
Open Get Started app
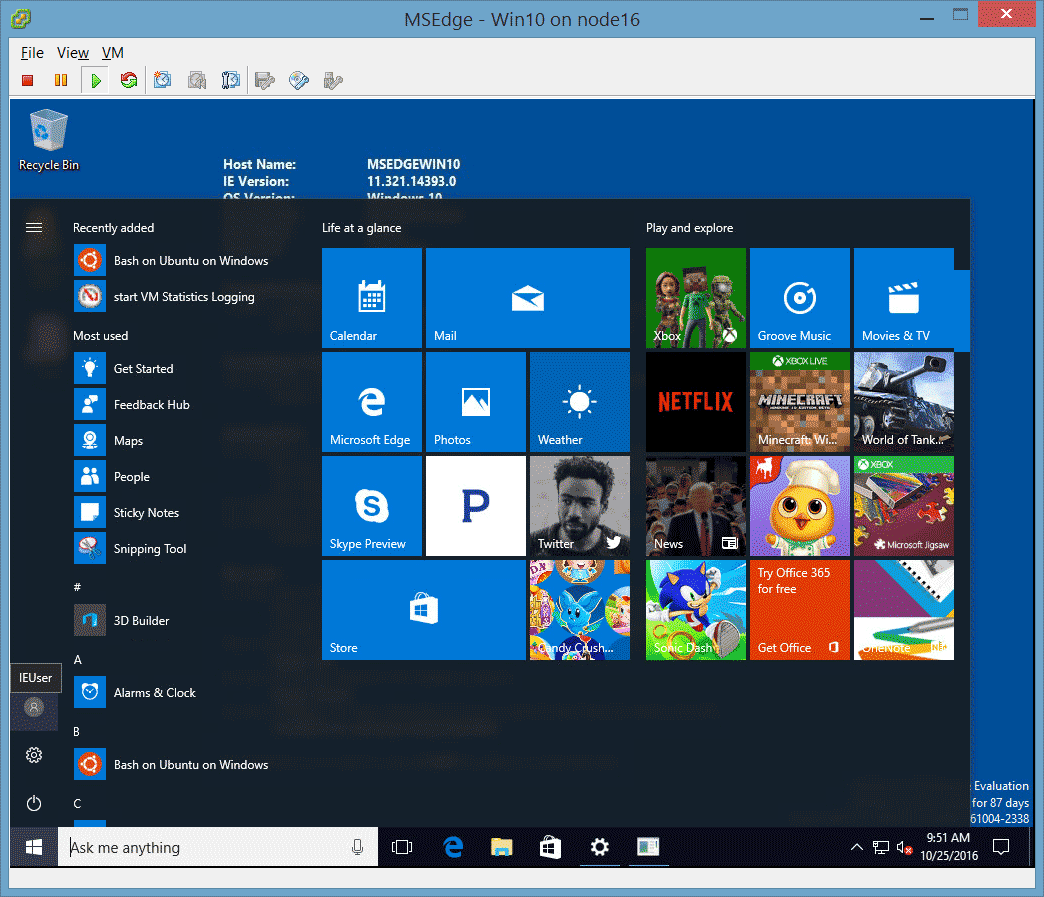pos(125,368)
